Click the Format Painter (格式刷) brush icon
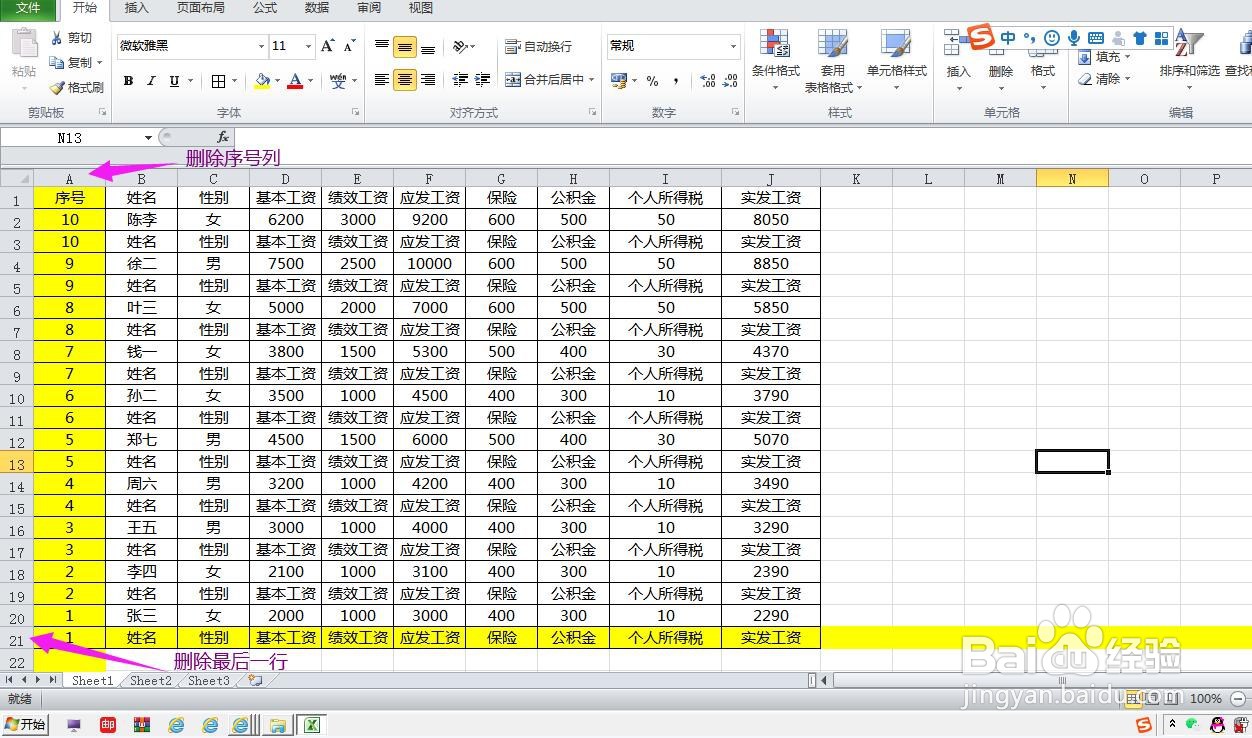 [x=57, y=88]
